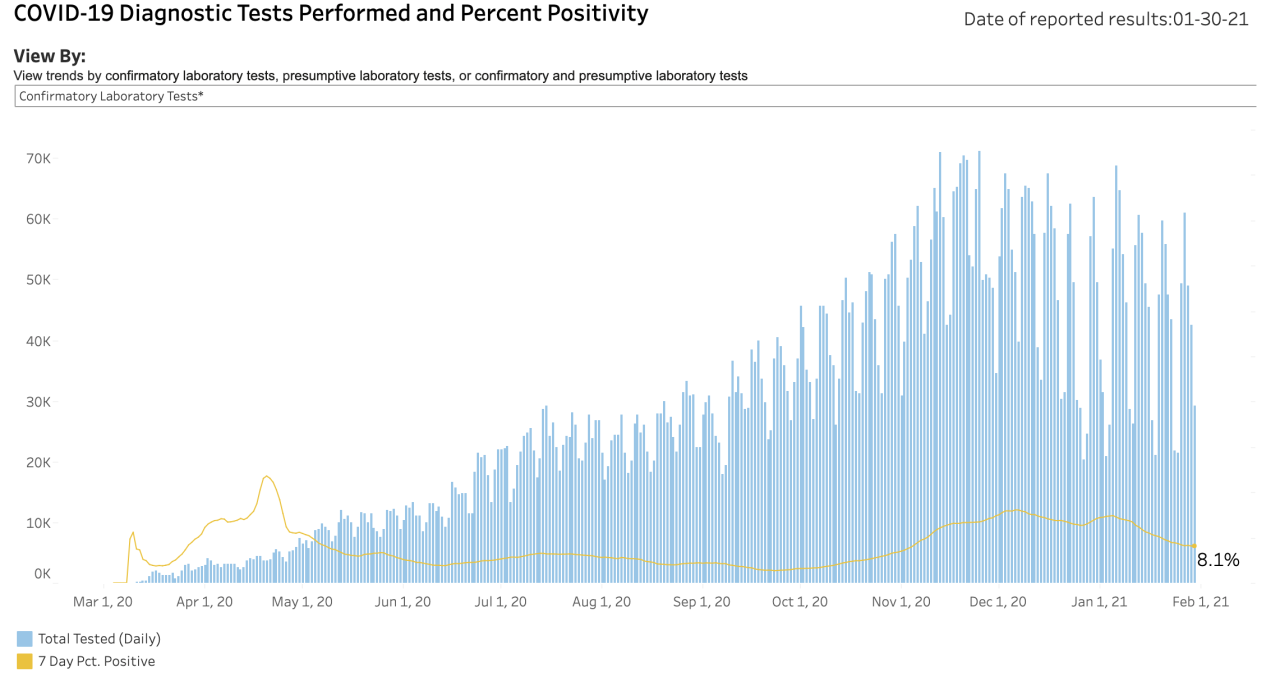The width and height of the screenshot is (1280, 681).
Task: Click the 8.1% positivity value label
Action: (1218, 561)
